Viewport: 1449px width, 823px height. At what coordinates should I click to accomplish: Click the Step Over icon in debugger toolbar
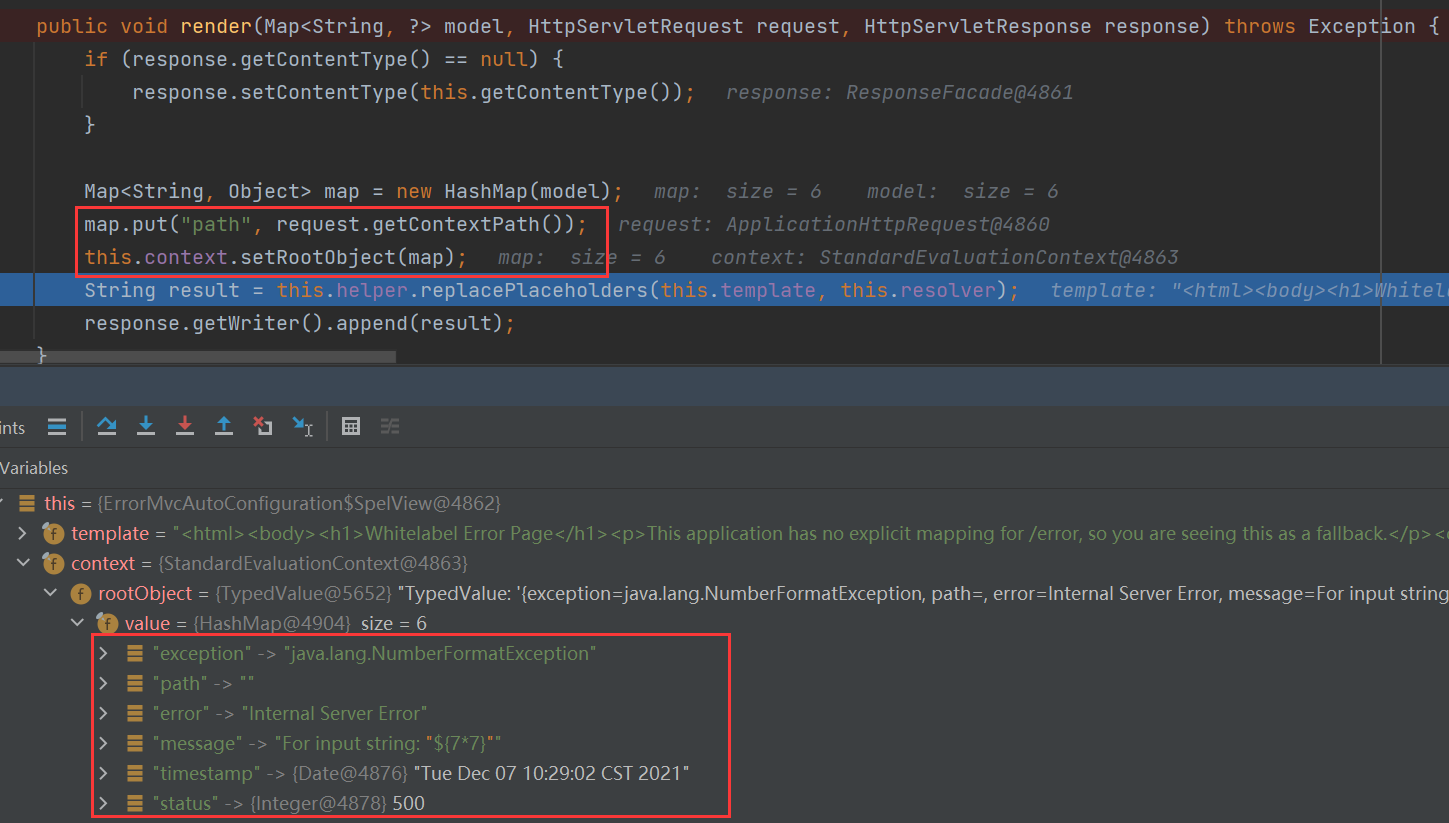point(107,426)
